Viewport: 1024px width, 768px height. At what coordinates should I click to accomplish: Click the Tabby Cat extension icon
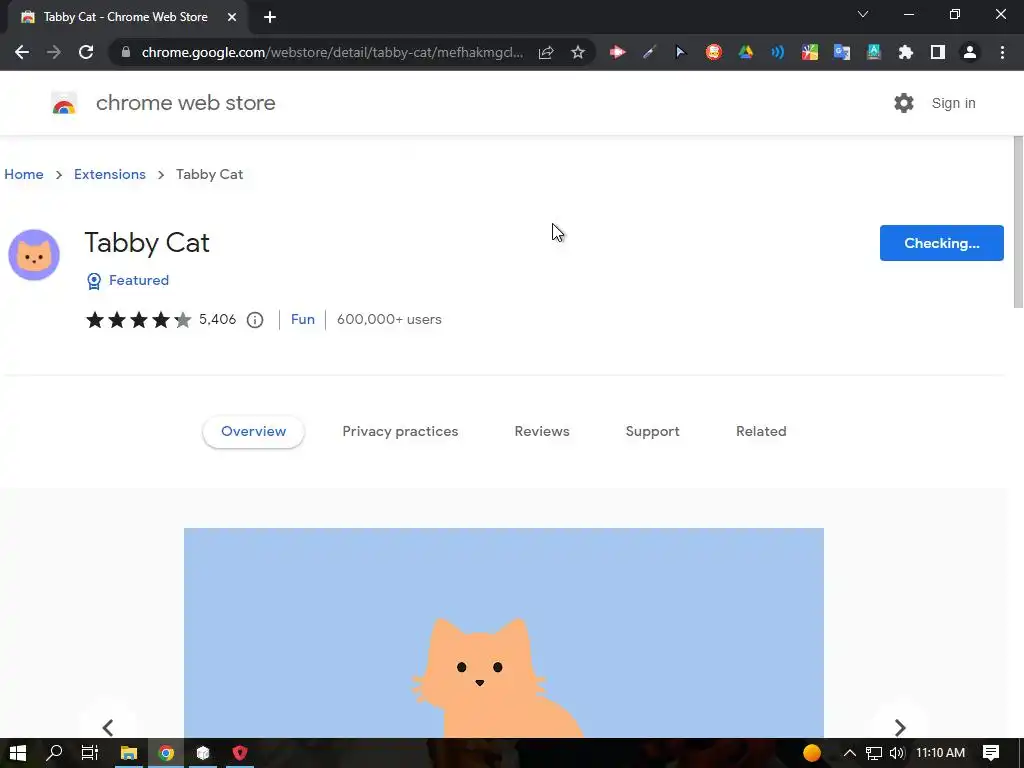pos(34,255)
